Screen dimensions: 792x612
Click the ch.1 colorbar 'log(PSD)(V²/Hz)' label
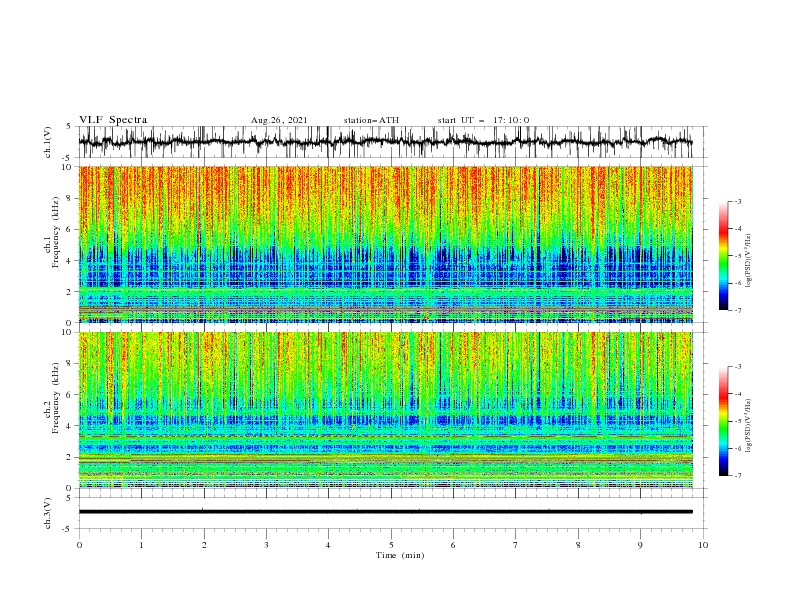748,261
